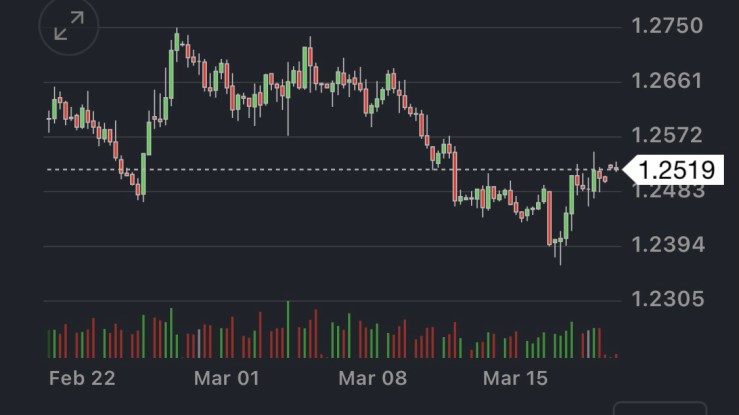Click the Mar 15 date marker
Screen dimensions: 739x415
click(516, 378)
